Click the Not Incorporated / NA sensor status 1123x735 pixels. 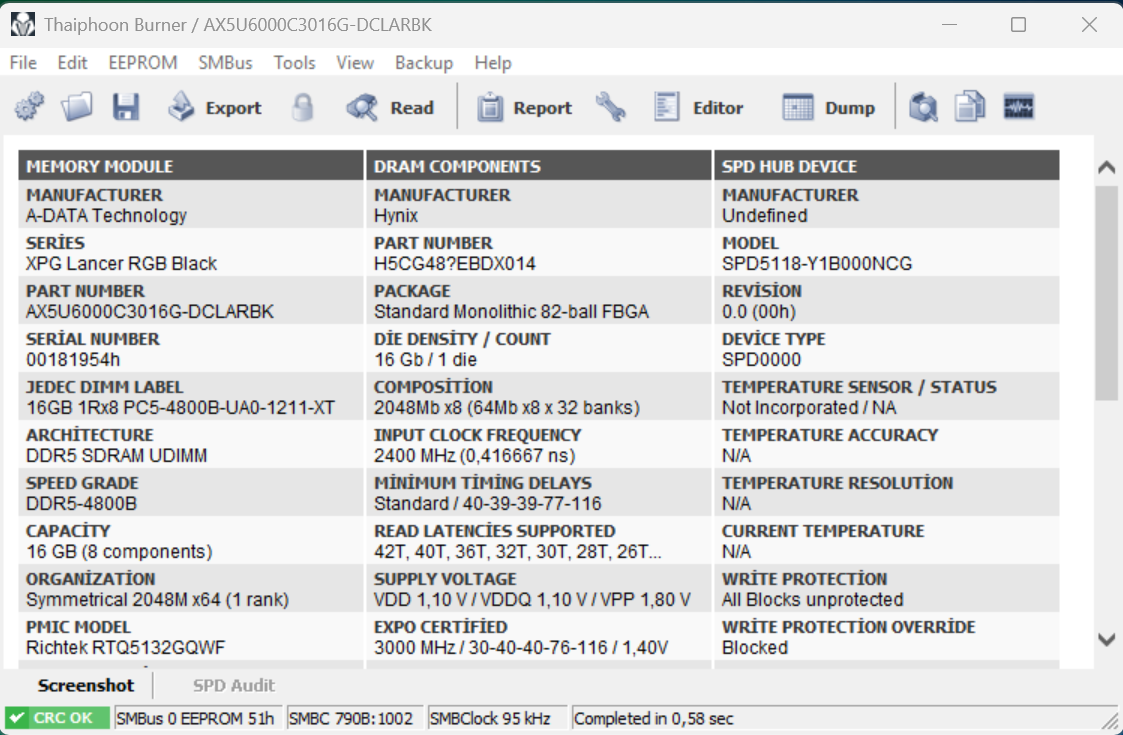point(809,408)
